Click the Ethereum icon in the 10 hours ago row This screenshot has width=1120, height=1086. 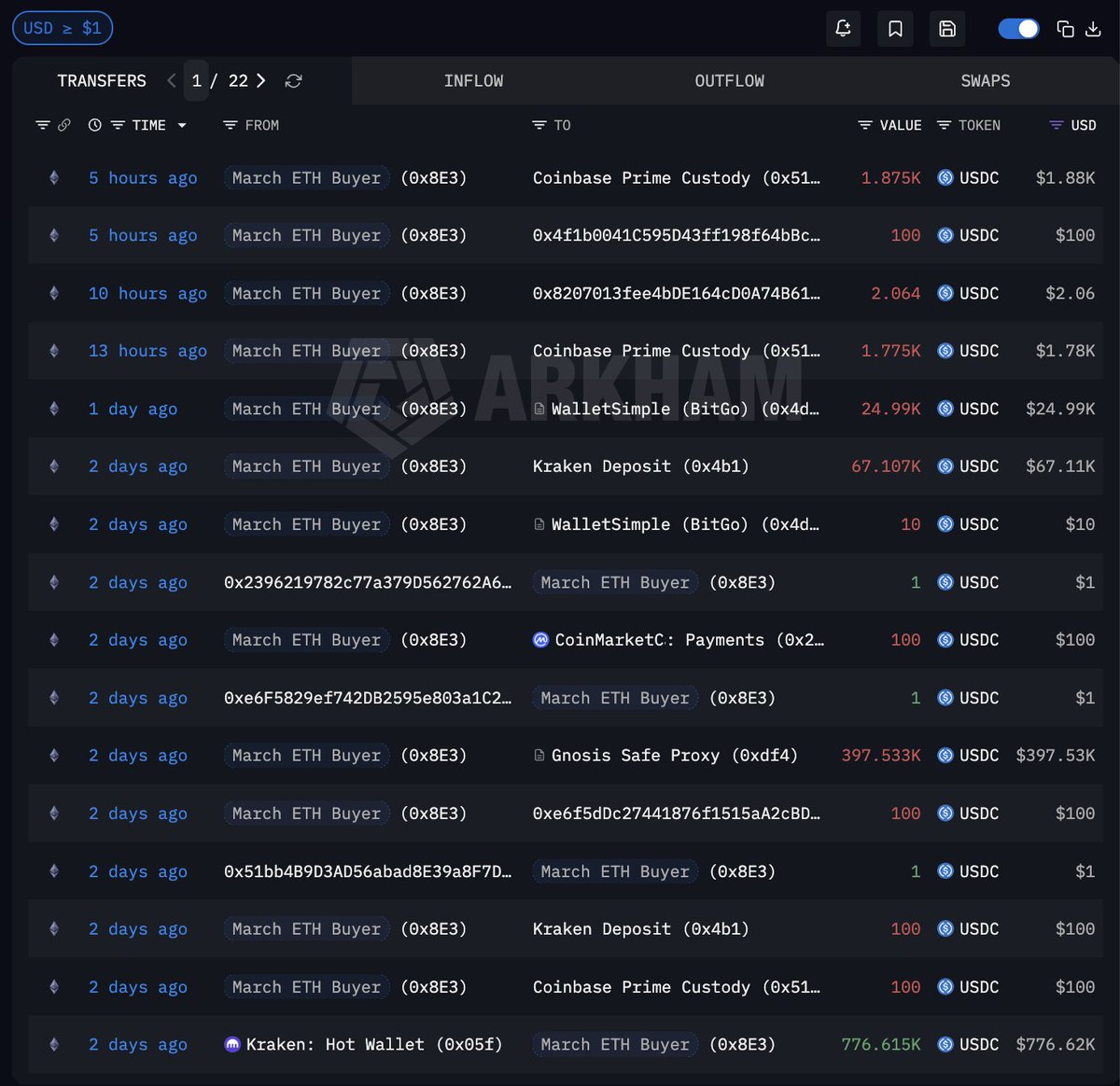[x=54, y=293]
